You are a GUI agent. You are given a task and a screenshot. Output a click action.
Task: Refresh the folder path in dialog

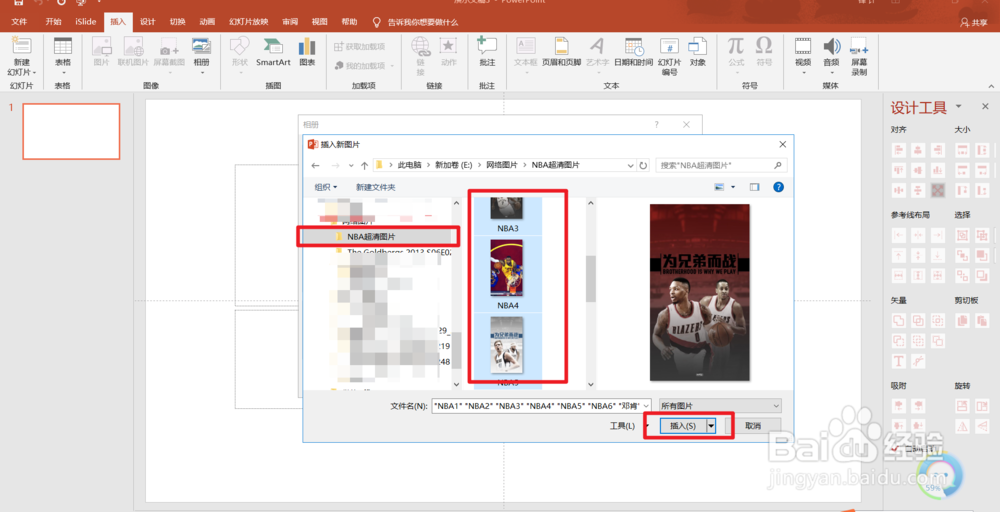click(643, 165)
